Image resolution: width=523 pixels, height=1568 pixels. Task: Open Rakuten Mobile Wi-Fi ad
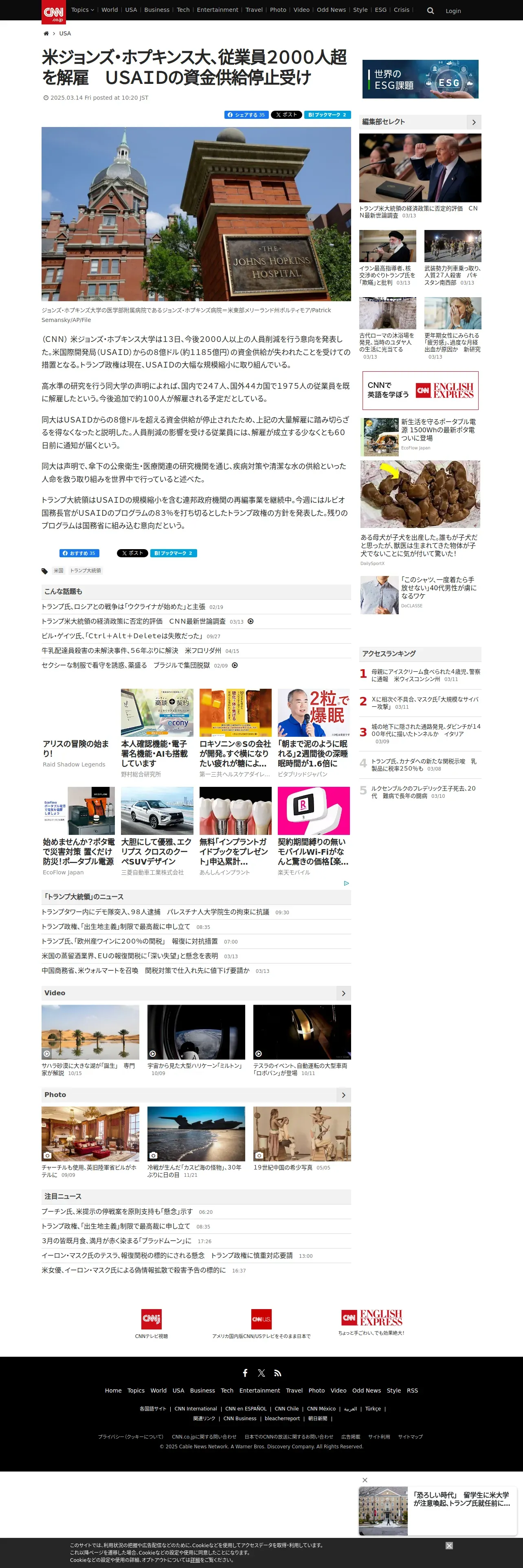(x=314, y=831)
